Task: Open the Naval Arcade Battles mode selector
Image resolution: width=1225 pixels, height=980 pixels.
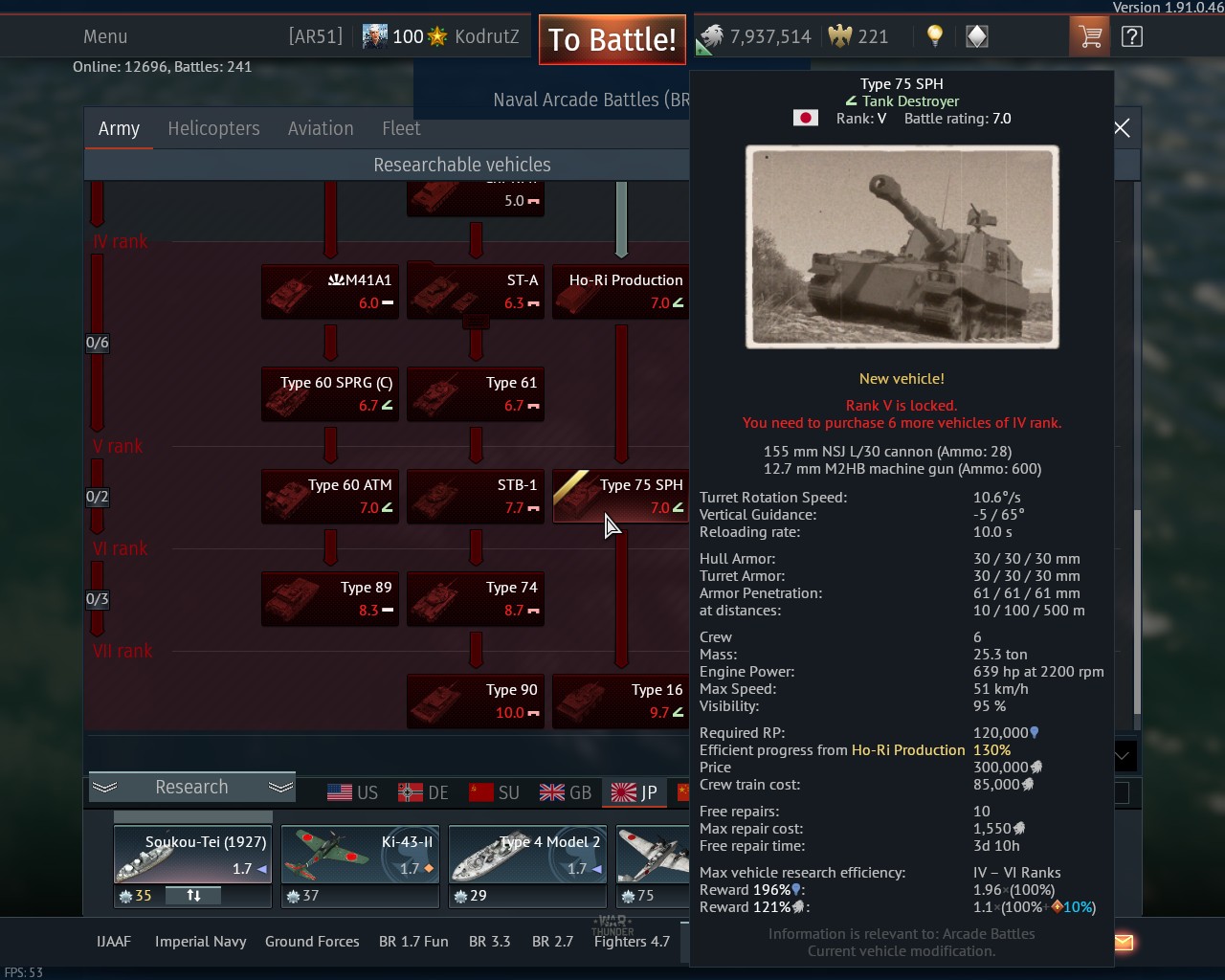Action: click(x=590, y=100)
